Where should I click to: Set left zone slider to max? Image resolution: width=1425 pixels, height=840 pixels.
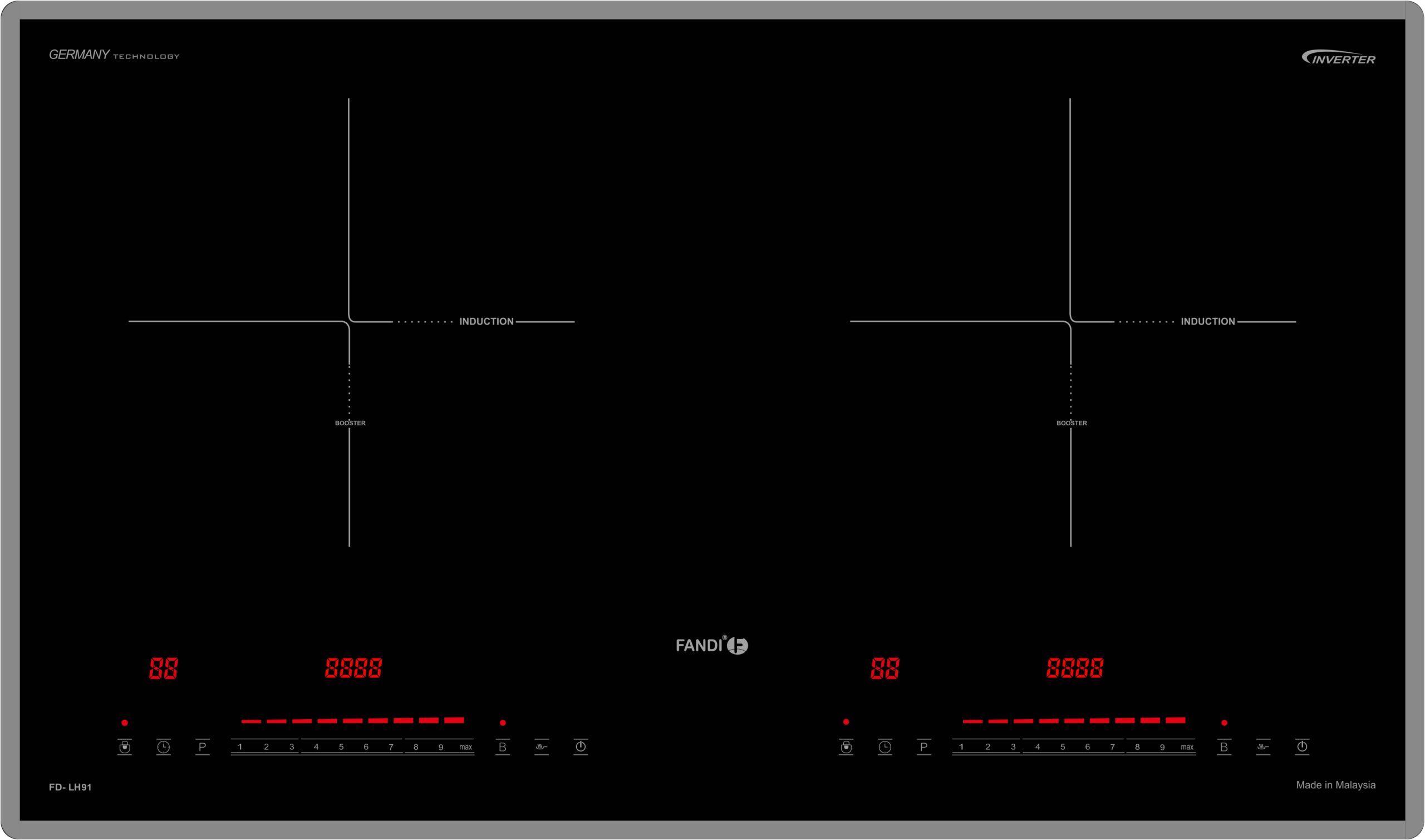point(465,747)
